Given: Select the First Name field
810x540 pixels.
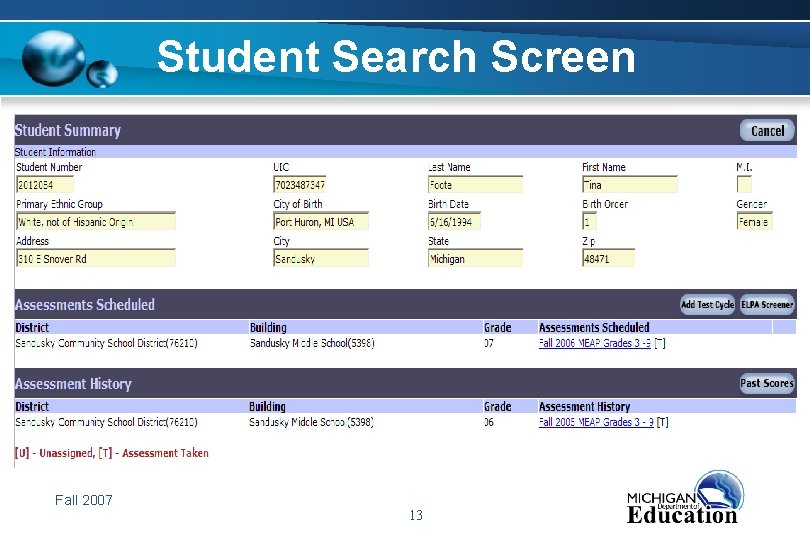Looking at the screenshot, I should [x=629, y=184].
